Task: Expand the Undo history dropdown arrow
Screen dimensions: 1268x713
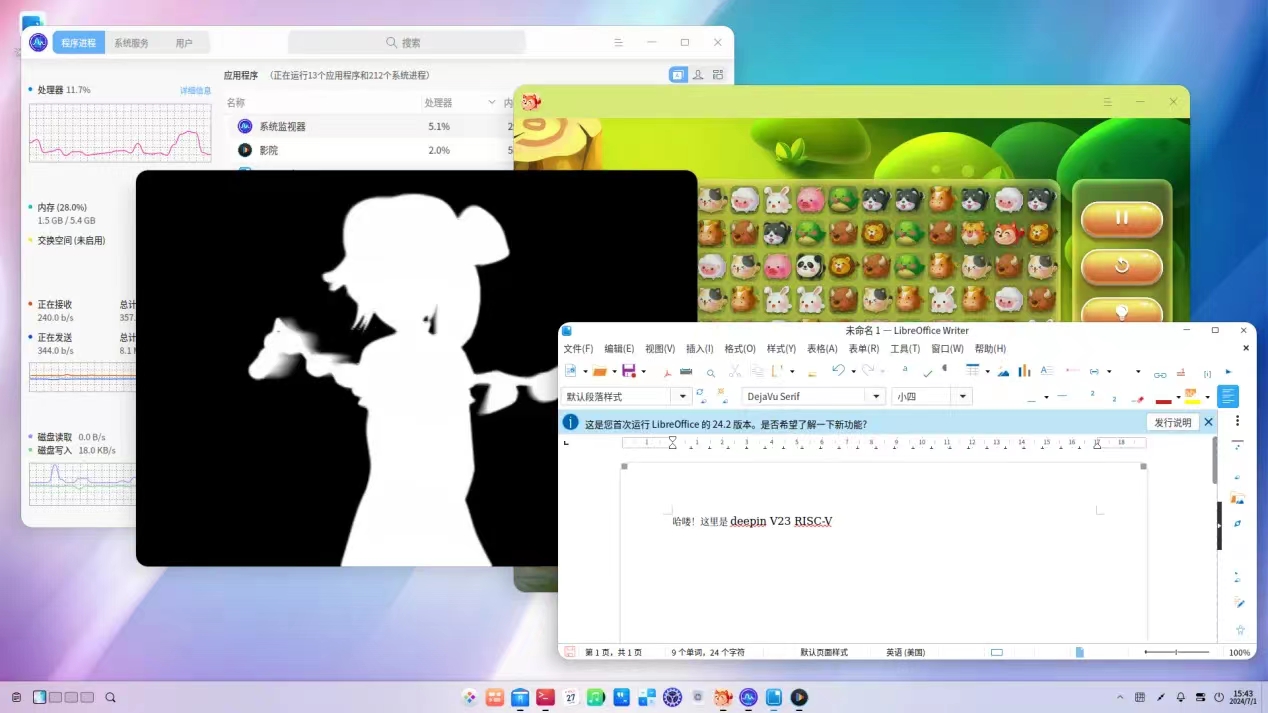Action: (853, 372)
